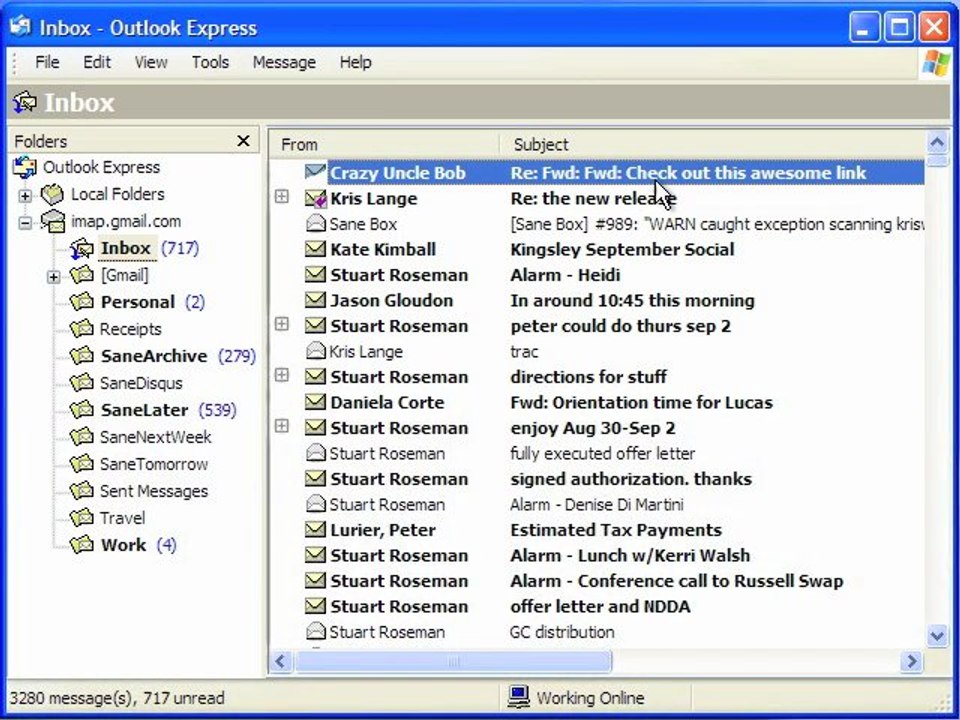Click the SaneArchive folder icon
Image resolution: width=960 pixels, height=720 pixels.
point(81,356)
